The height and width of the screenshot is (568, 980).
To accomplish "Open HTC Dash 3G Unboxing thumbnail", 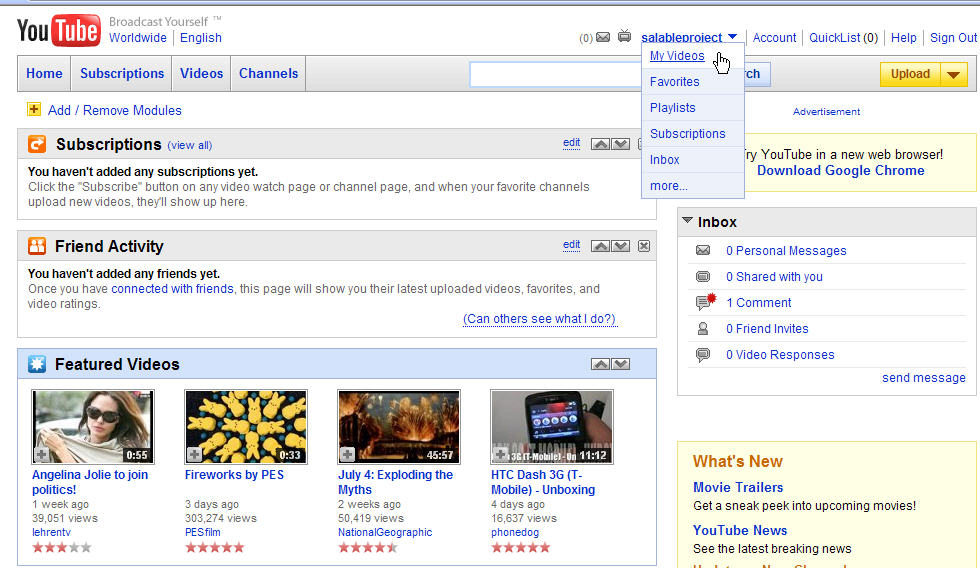I will (552, 427).
